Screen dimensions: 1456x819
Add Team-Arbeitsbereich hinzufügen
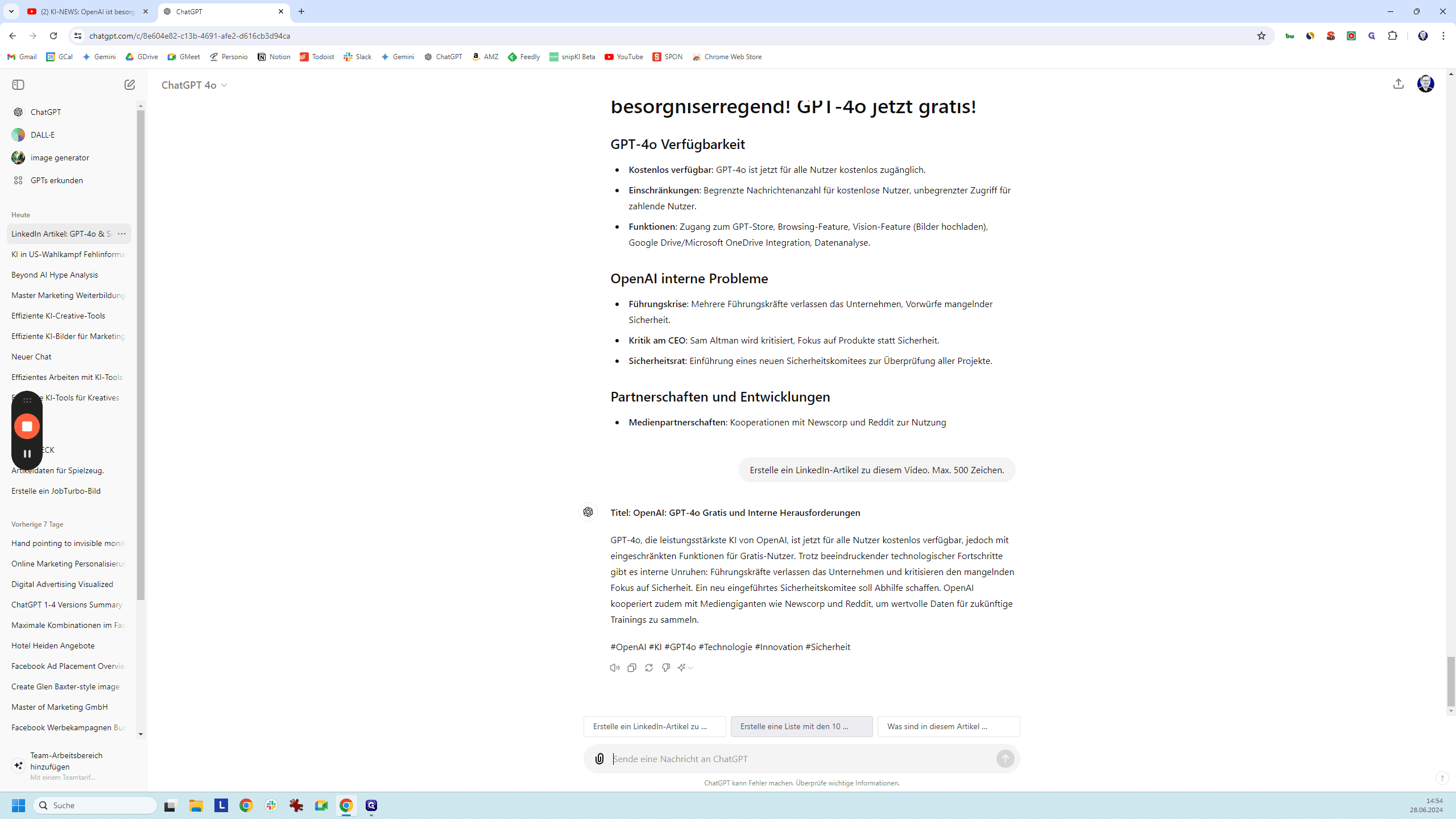click(71, 766)
